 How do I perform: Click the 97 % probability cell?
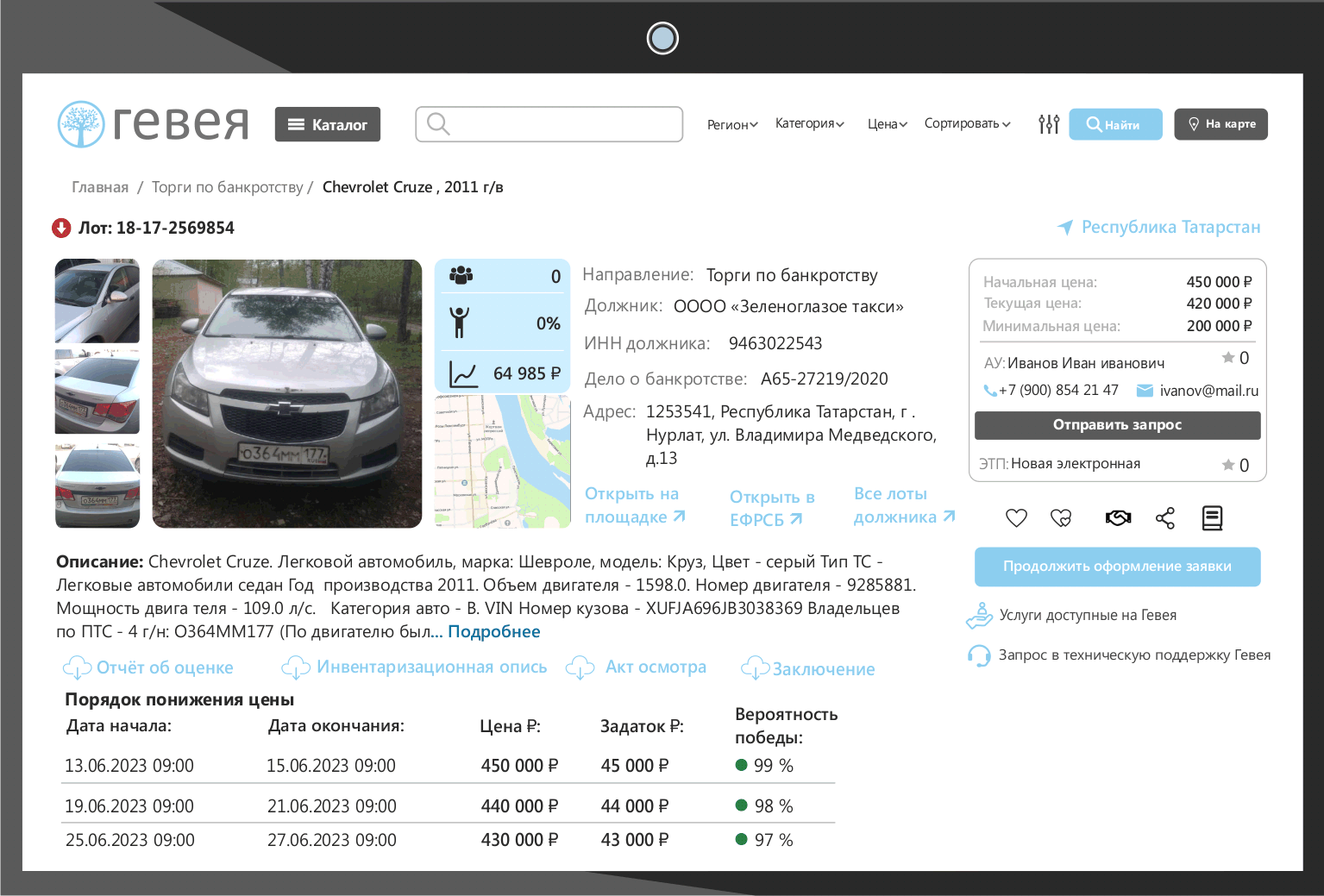764,840
